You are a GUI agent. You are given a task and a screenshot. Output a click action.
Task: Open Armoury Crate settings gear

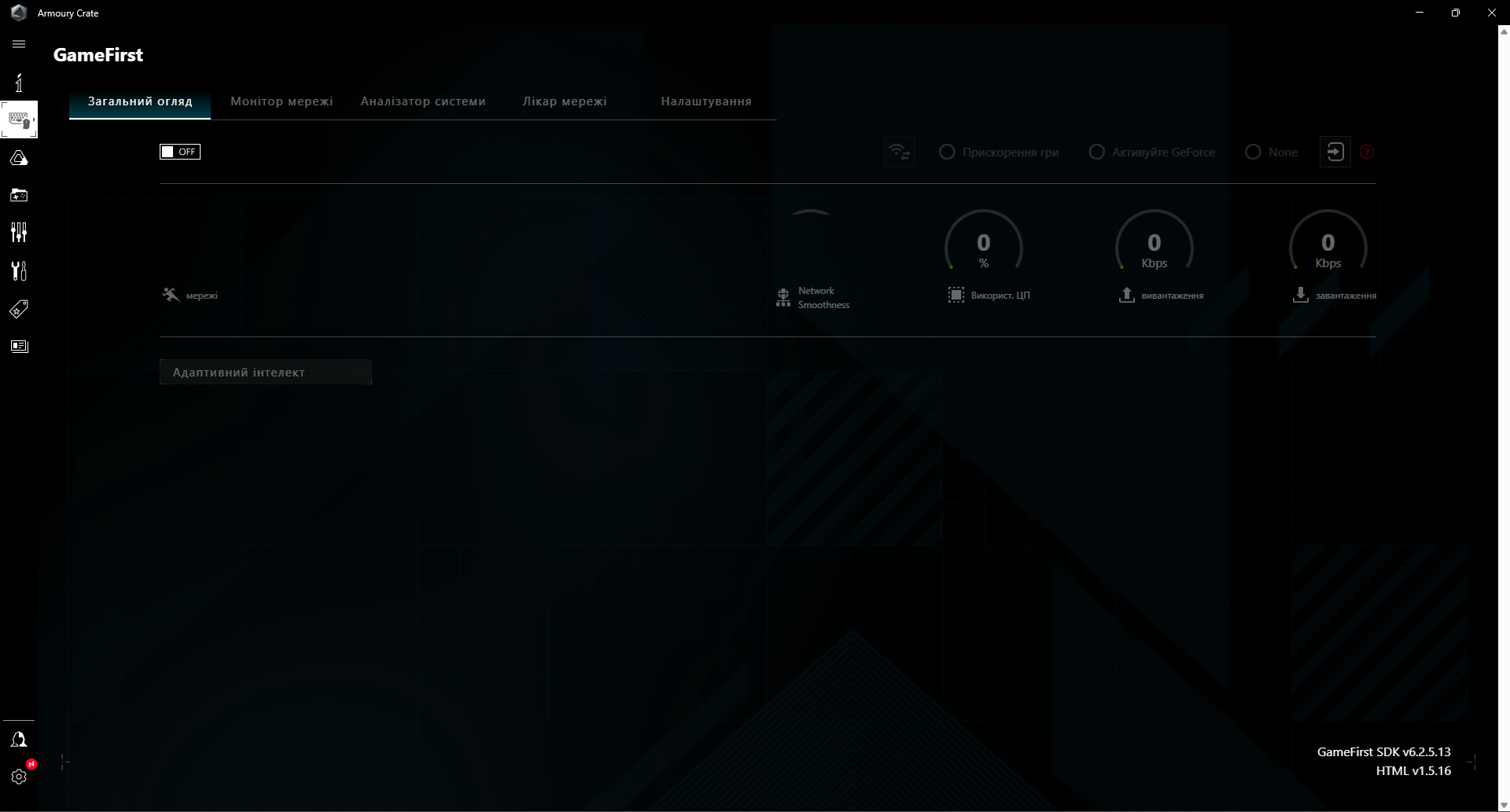coord(19,777)
